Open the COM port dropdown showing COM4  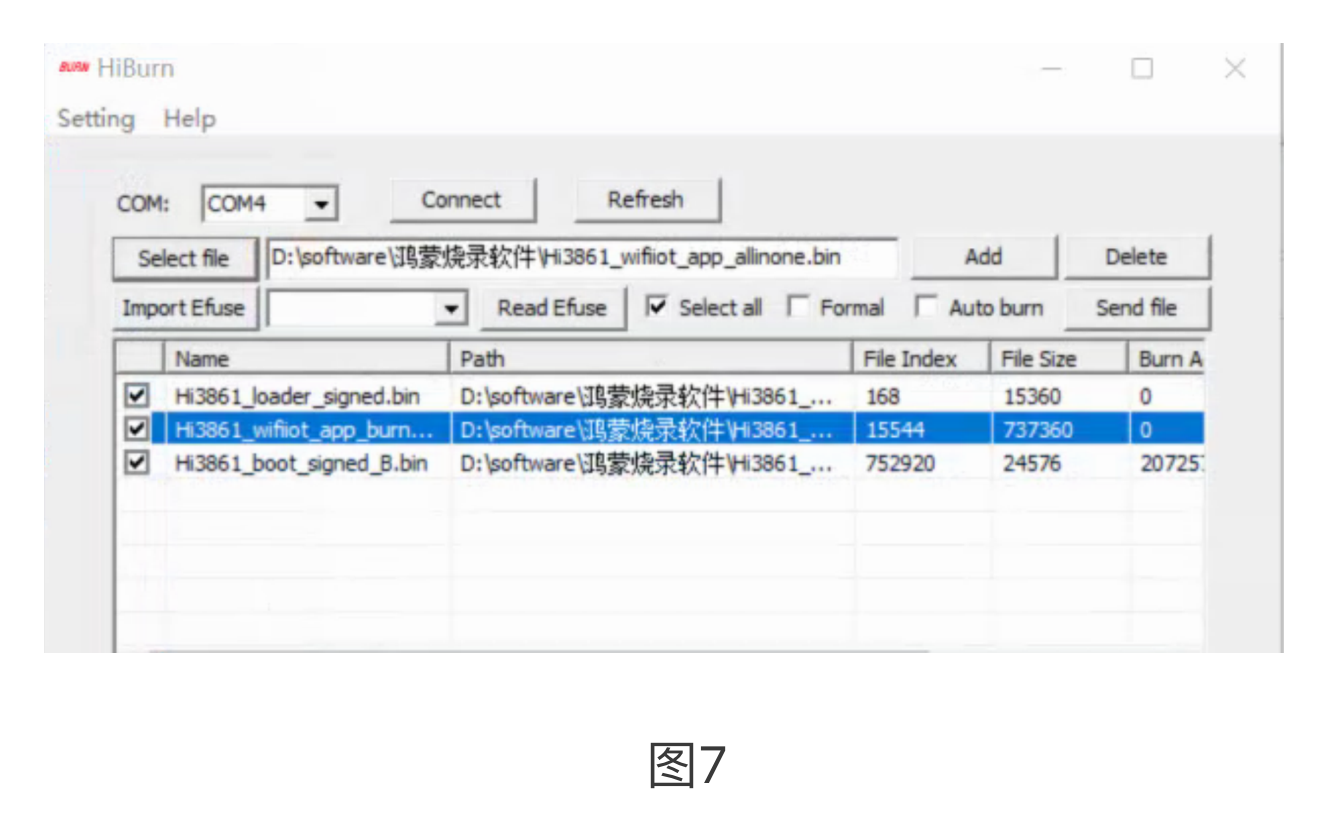pos(270,204)
